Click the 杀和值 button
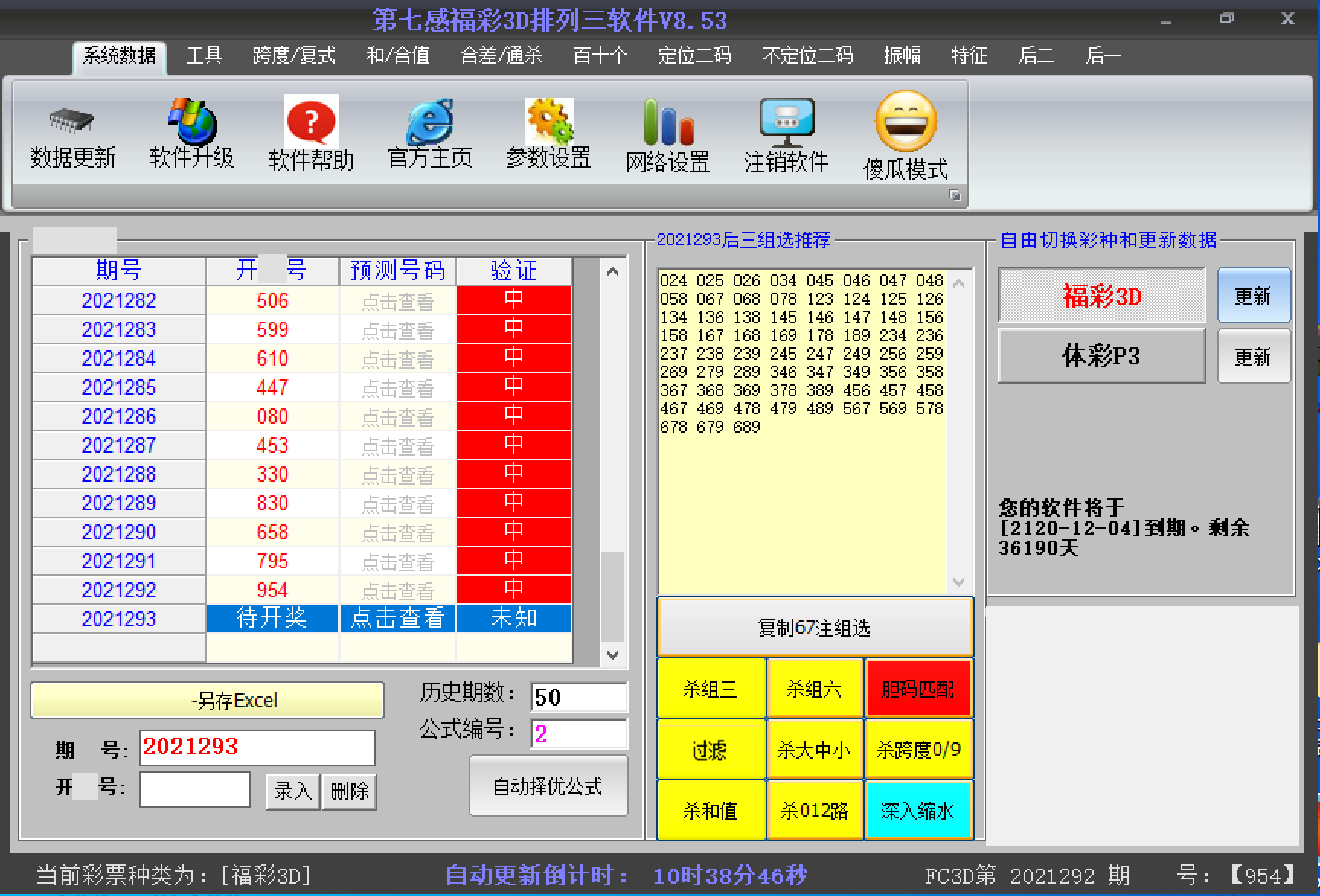 [x=710, y=811]
